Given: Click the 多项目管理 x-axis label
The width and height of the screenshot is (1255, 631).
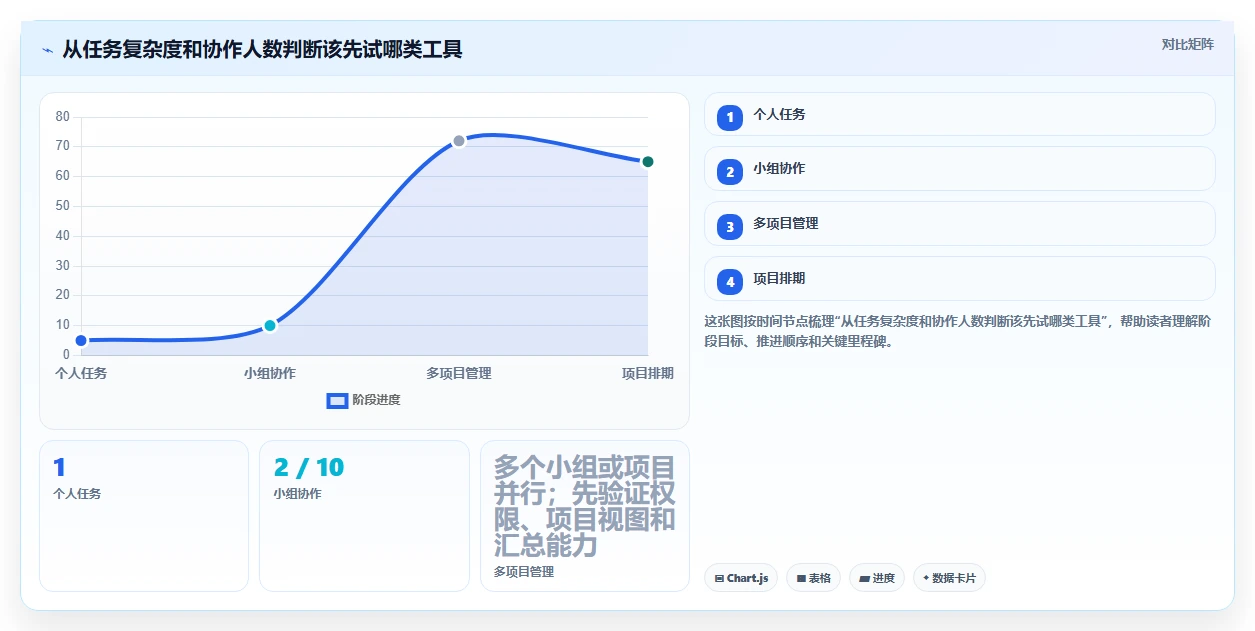Looking at the screenshot, I should (459, 373).
